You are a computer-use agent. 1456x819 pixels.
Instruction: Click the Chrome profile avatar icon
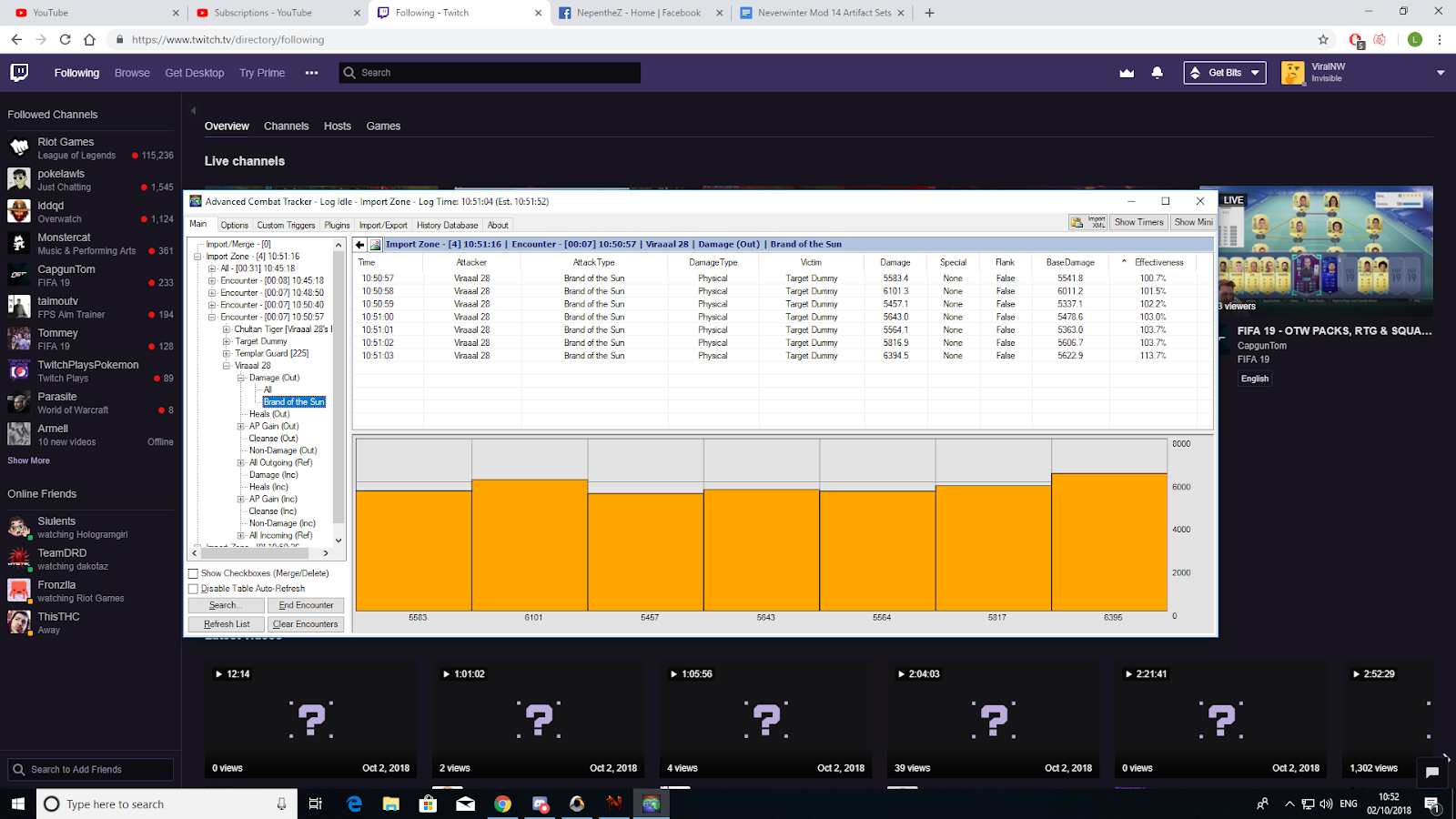tap(1414, 40)
